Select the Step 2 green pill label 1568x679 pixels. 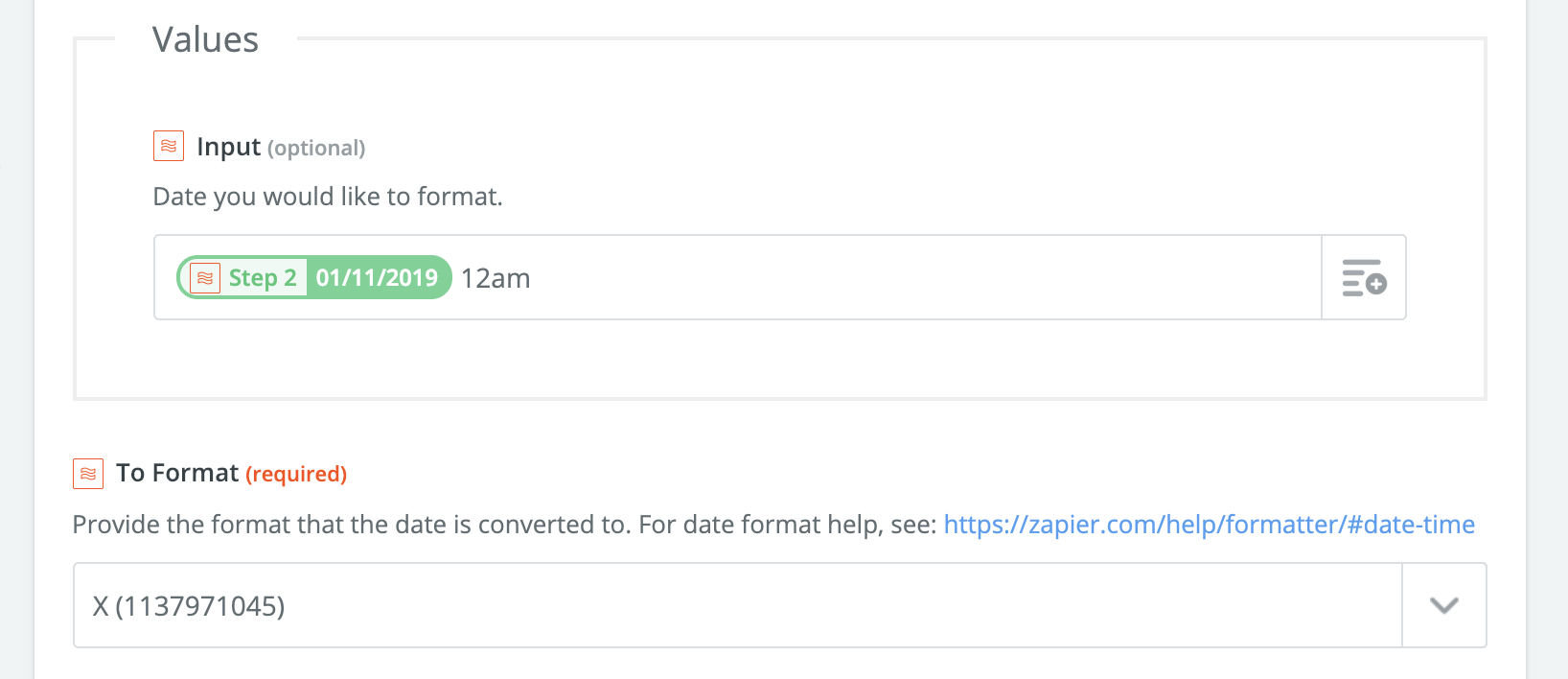262,278
